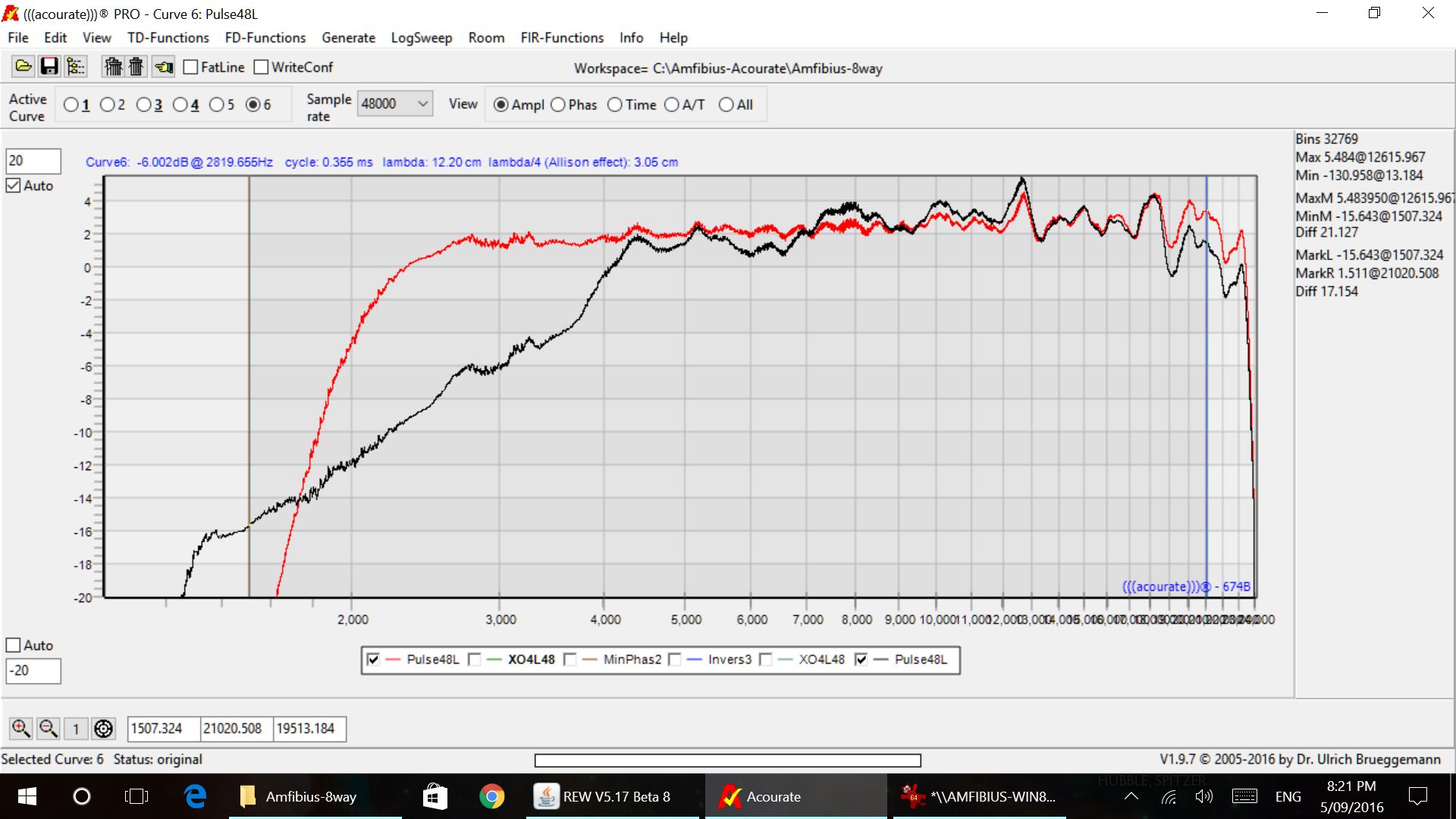The width and height of the screenshot is (1456, 819).
Task: Uncheck the upper Auto scale checkbox
Action: pos(14,186)
